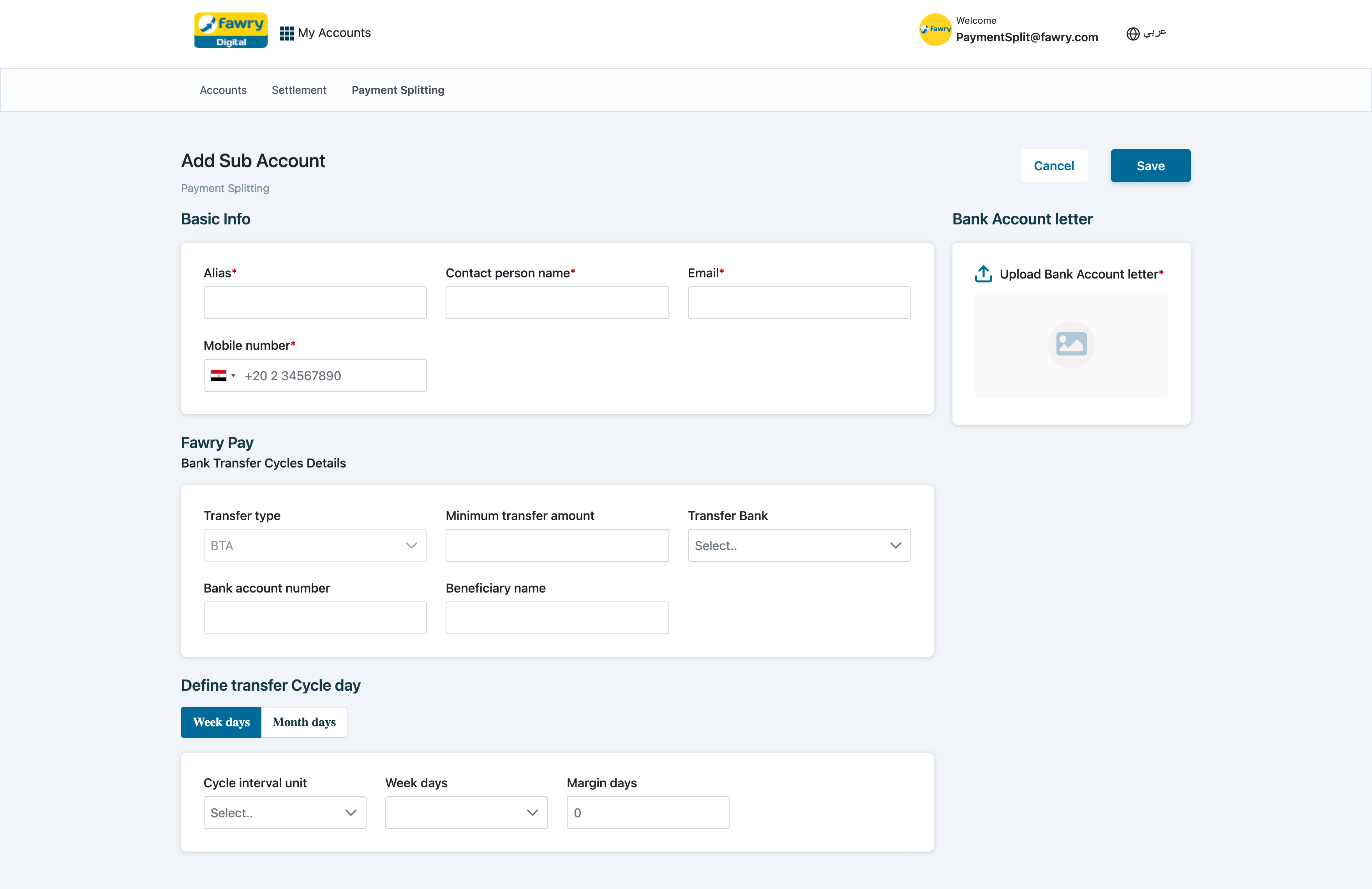This screenshot has height=889, width=1372.
Task: Click the upload arrow icon
Action: (983, 274)
